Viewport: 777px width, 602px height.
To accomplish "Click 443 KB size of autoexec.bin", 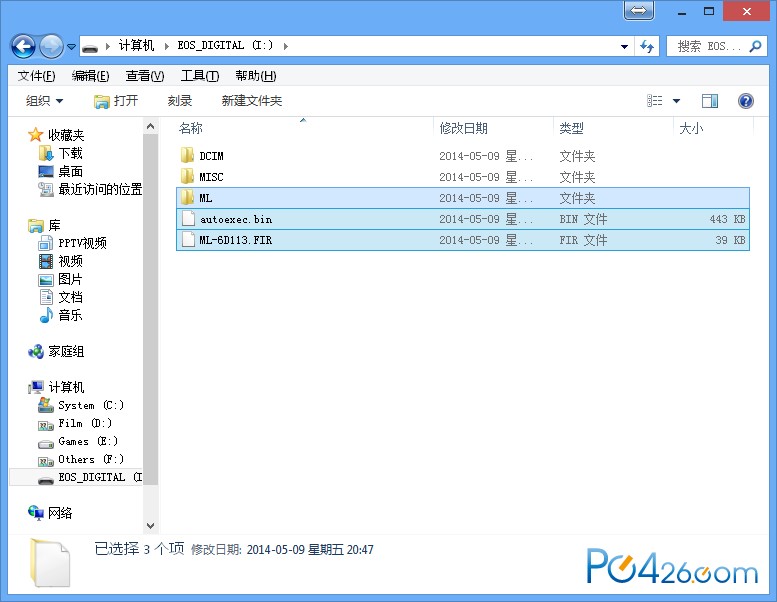I will pyautogui.click(x=727, y=219).
